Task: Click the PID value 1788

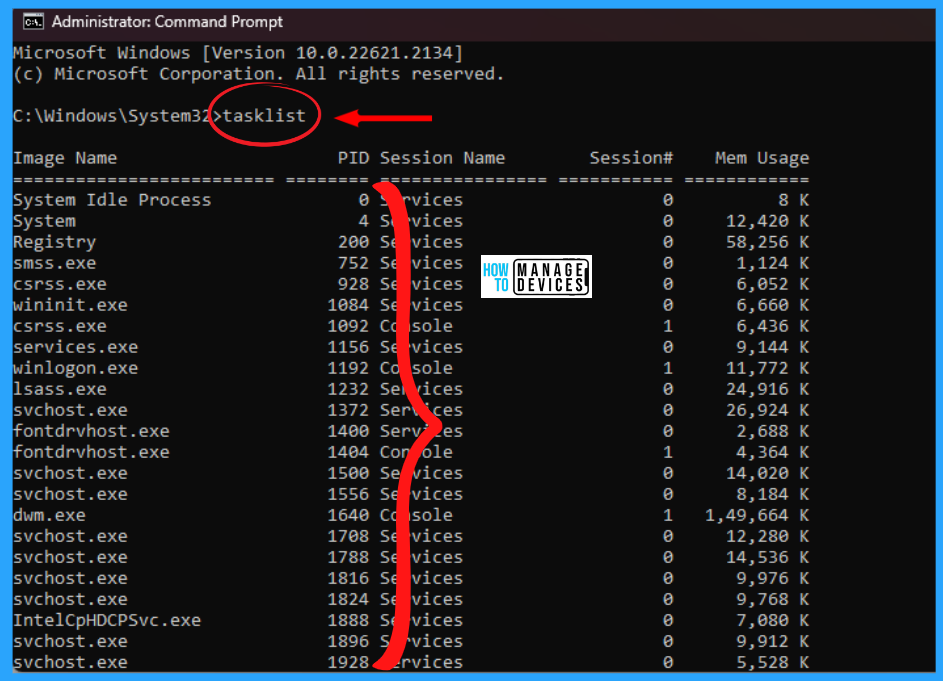Action: pos(348,557)
